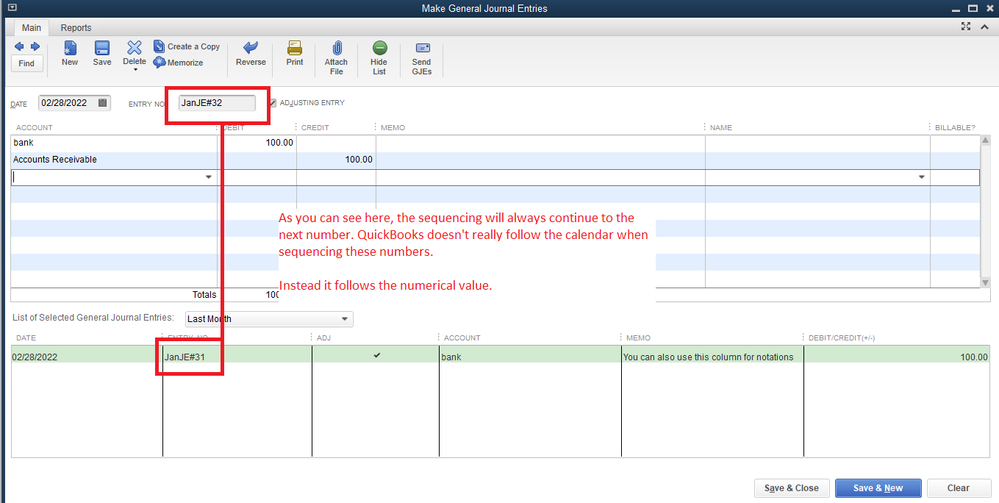Image resolution: width=999 pixels, height=503 pixels.
Task: Open the Delete dropdown arrow
Action: tap(134, 69)
